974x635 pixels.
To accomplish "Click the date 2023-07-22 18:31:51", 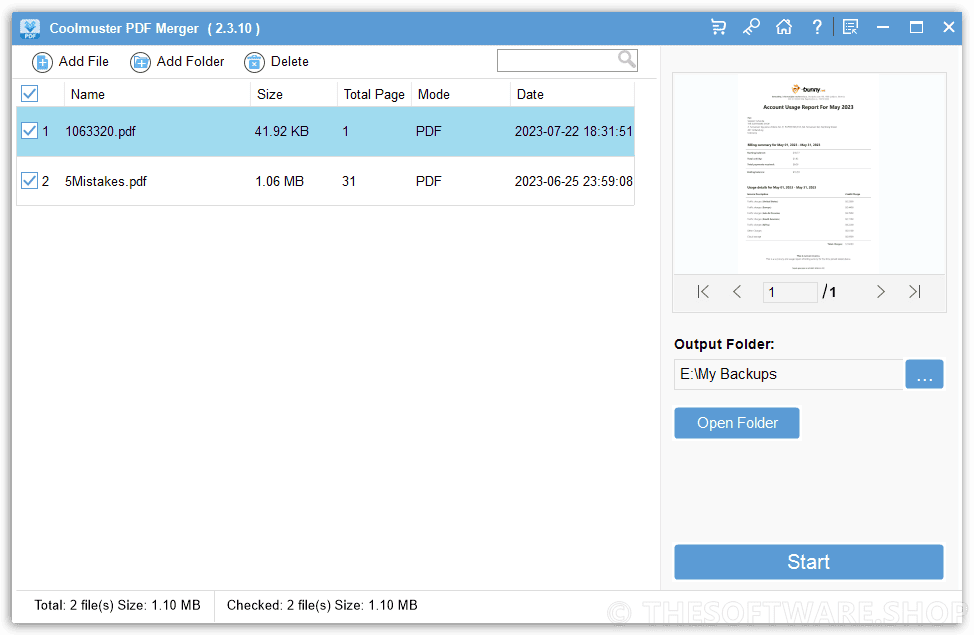I will pos(573,131).
